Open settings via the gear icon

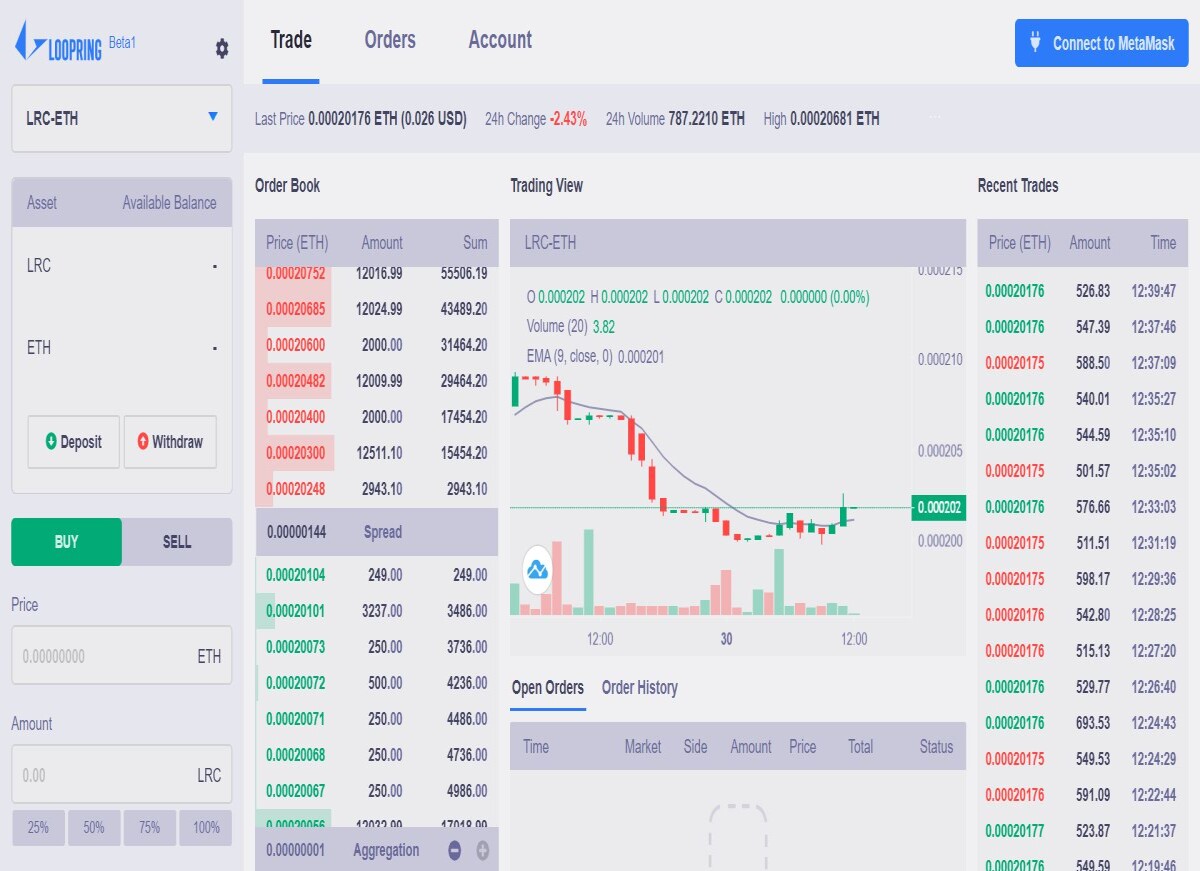pos(222,48)
